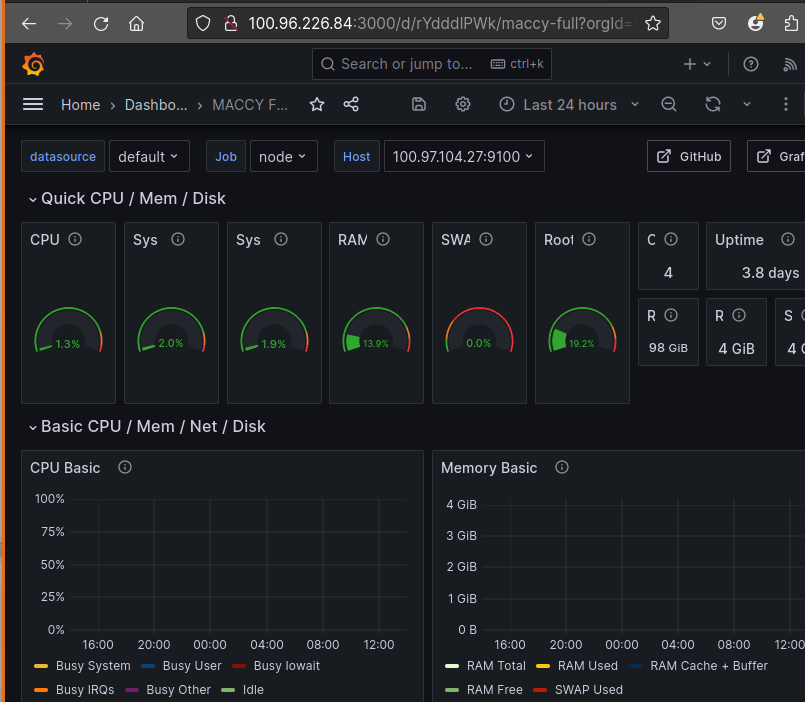Share the dashboard via share icon
Screen dimensions: 805x702
[x=351, y=105]
